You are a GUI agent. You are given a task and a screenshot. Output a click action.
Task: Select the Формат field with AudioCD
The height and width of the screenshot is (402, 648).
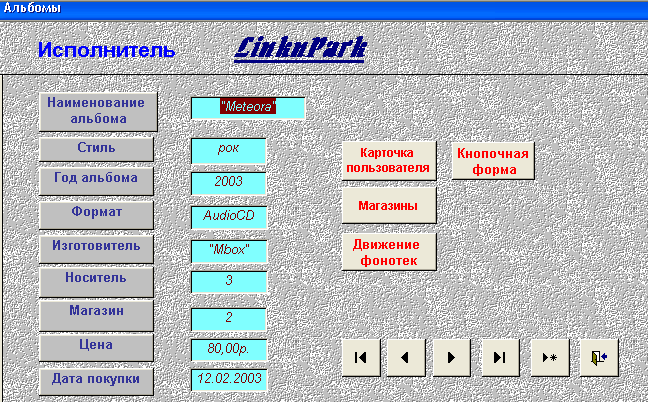pyautogui.click(x=229, y=217)
